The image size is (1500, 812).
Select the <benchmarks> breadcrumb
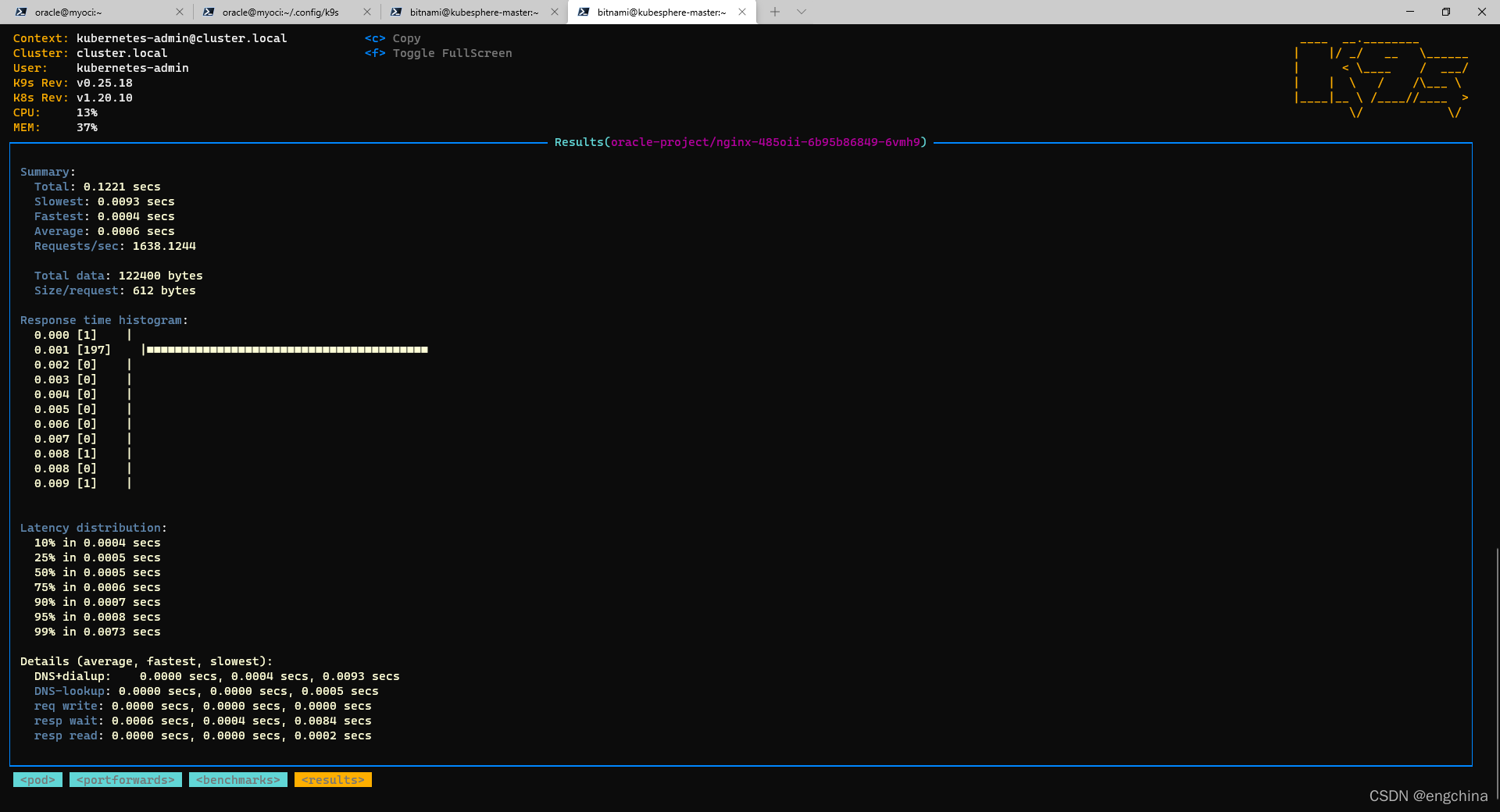coord(238,780)
